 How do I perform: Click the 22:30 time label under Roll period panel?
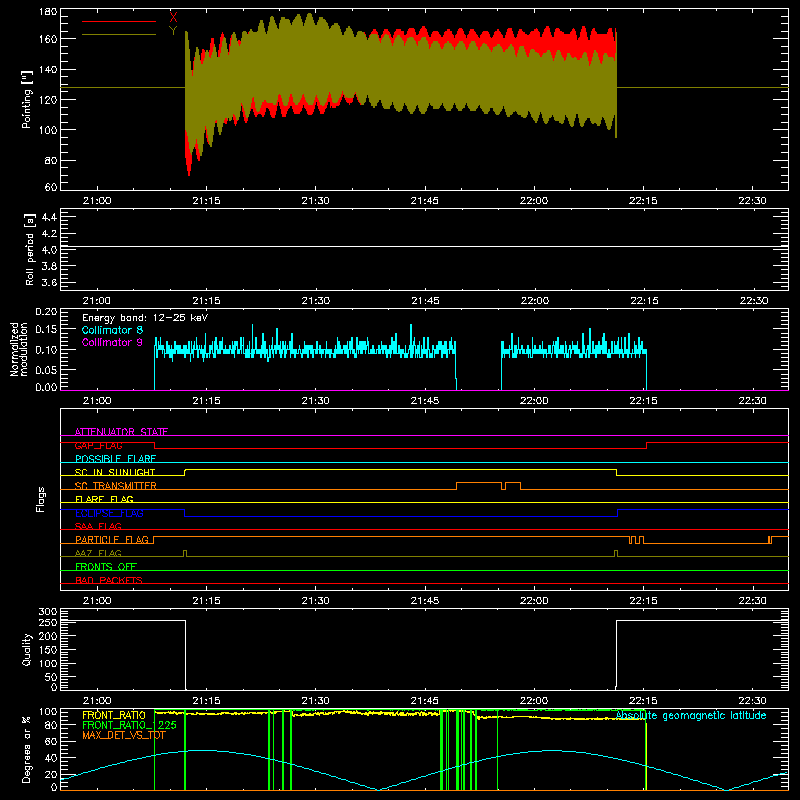pos(754,301)
